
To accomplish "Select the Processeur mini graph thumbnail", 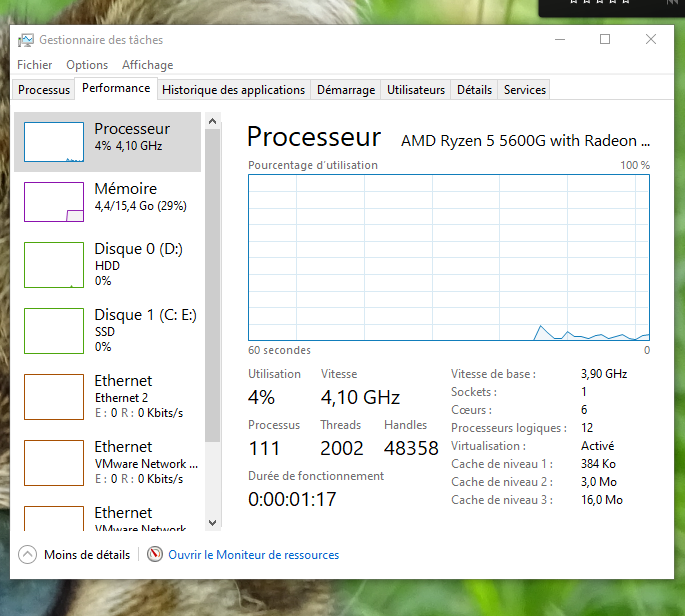I will 54,142.
